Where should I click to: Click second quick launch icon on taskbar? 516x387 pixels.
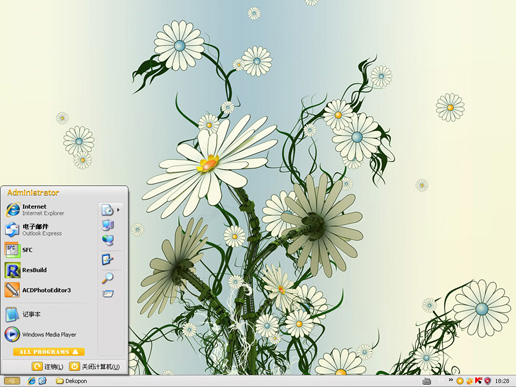tap(42, 381)
